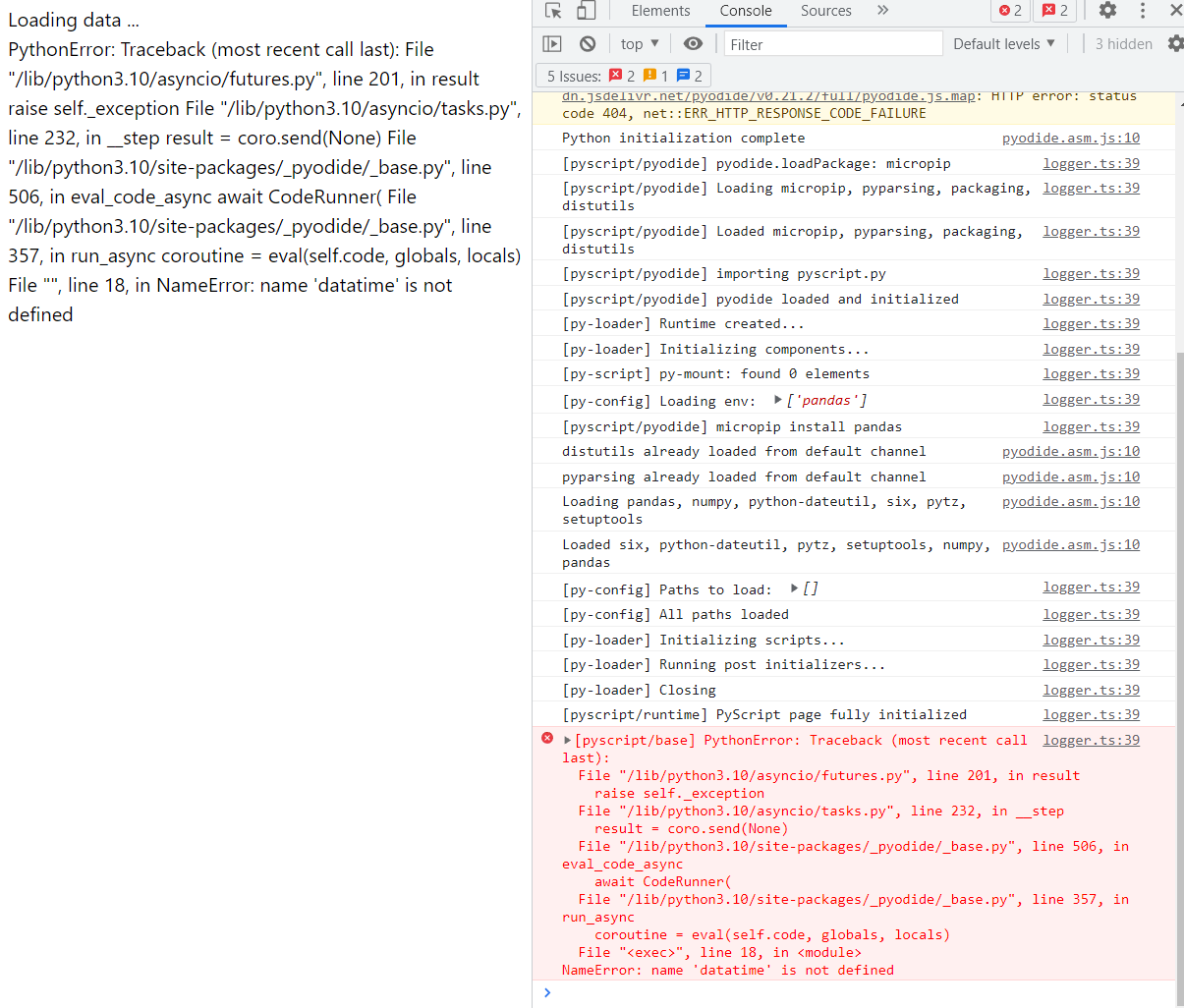Show the console sidebar panel

tap(552, 44)
